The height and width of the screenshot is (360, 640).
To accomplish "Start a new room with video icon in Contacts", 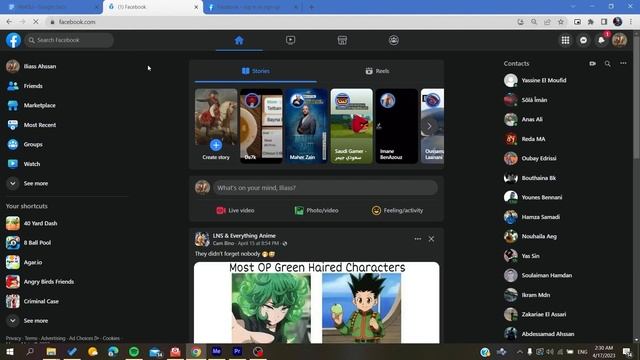I will (593, 64).
